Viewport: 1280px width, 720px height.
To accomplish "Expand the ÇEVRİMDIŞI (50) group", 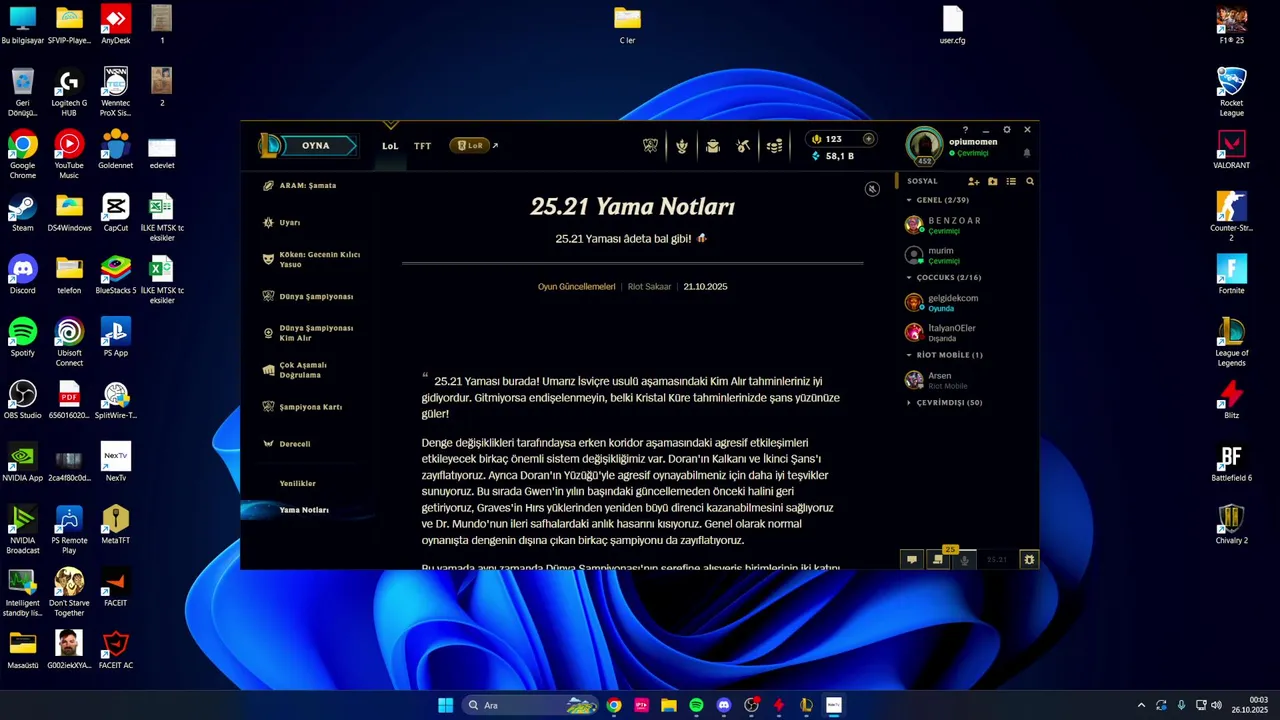I will pyautogui.click(x=944, y=403).
